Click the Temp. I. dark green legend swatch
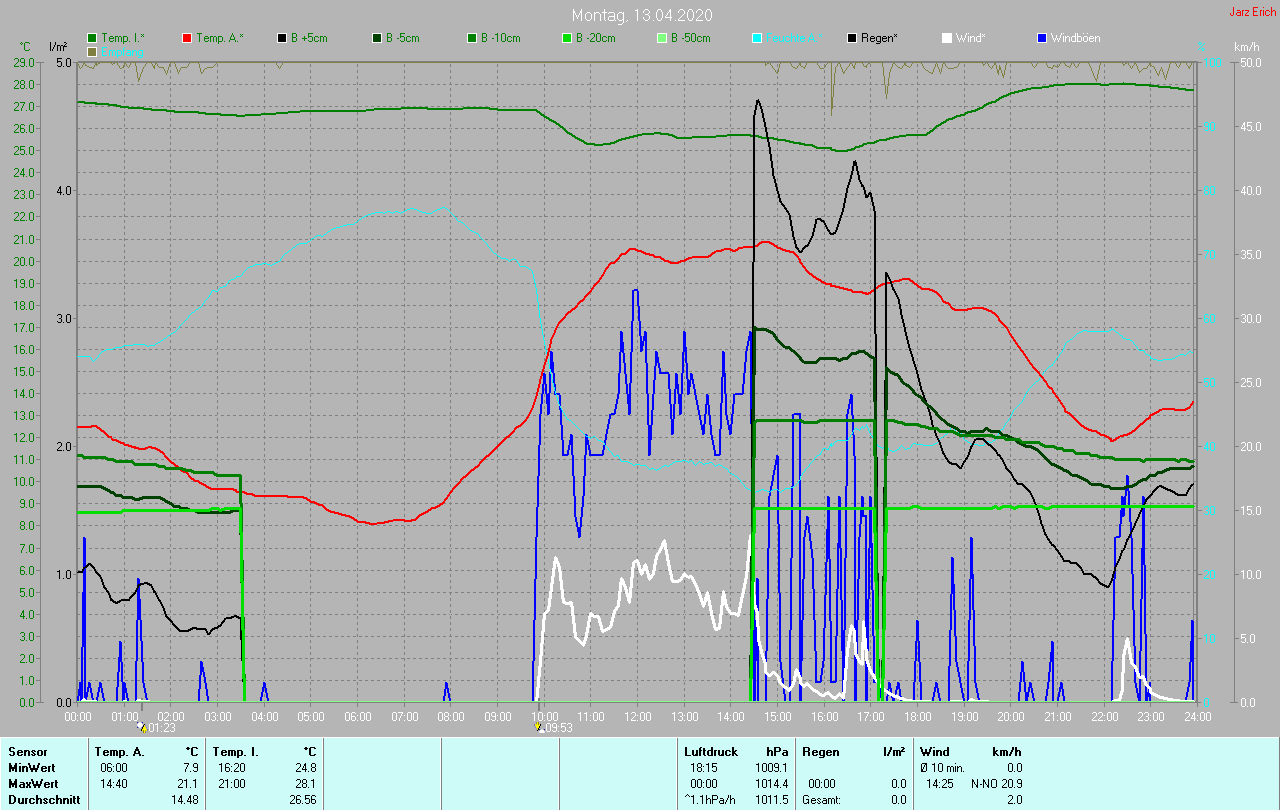 pos(93,38)
